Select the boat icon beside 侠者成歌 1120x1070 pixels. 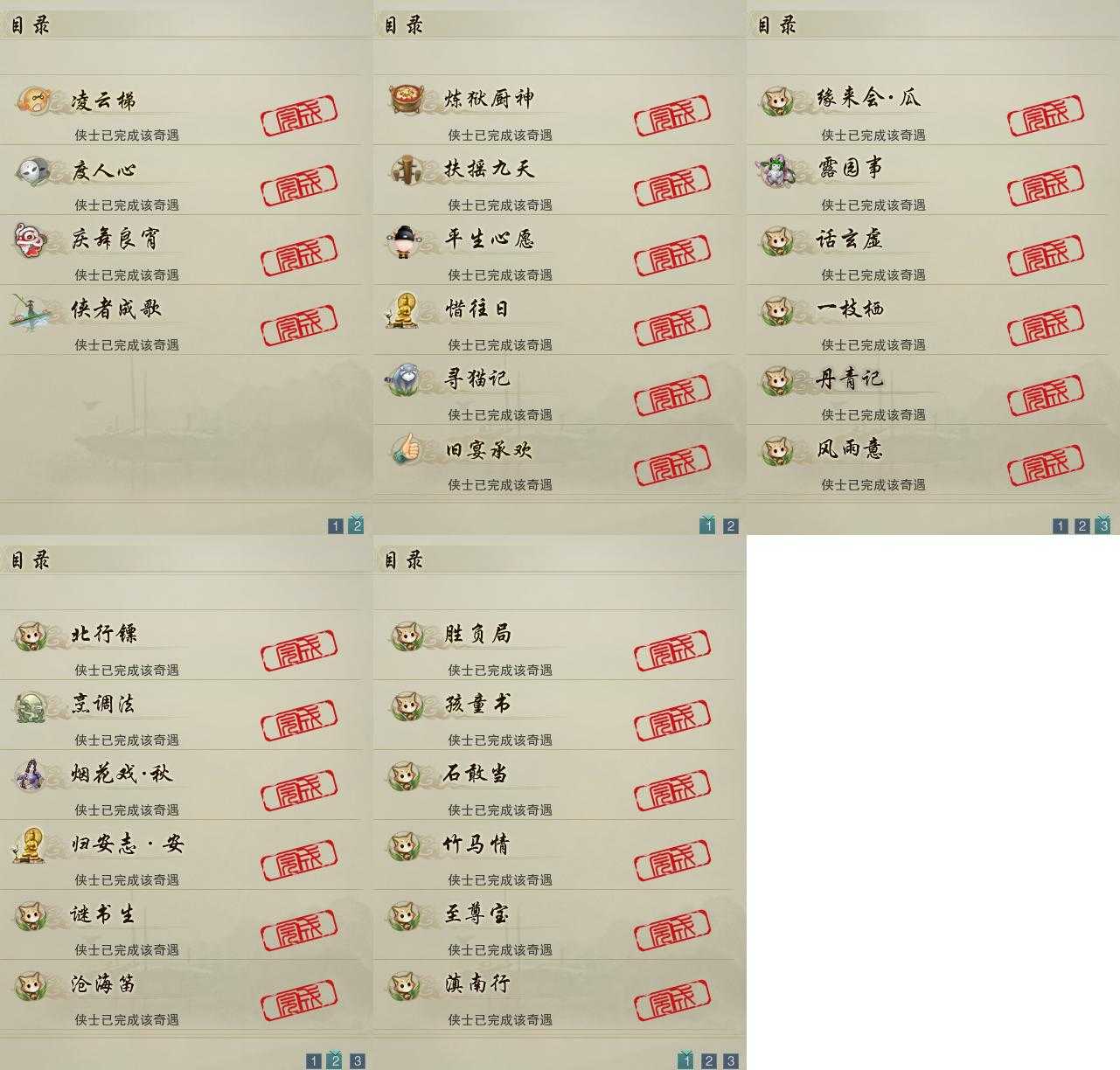point(28,310)
